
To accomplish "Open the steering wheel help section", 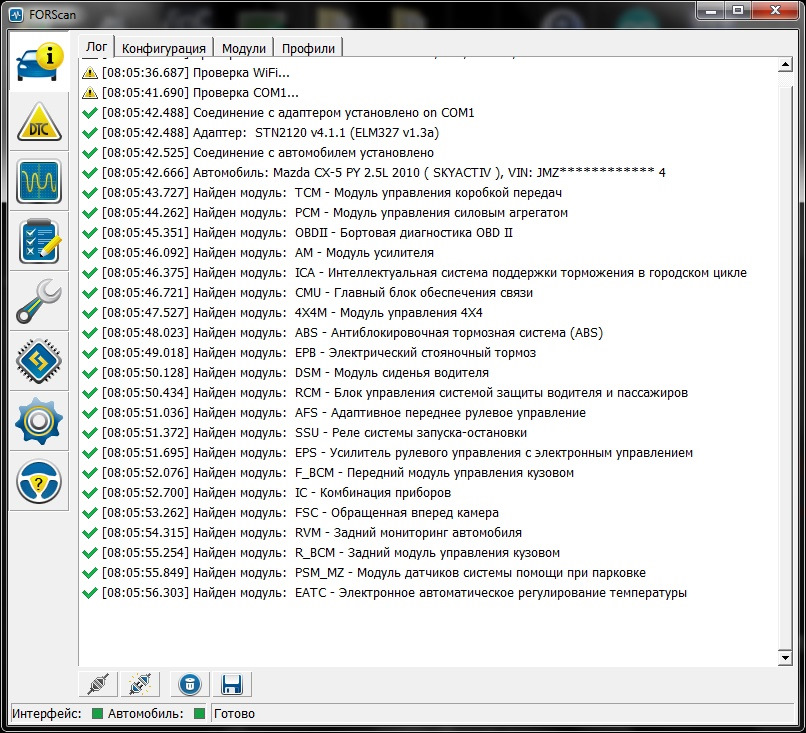I will 39,481.
